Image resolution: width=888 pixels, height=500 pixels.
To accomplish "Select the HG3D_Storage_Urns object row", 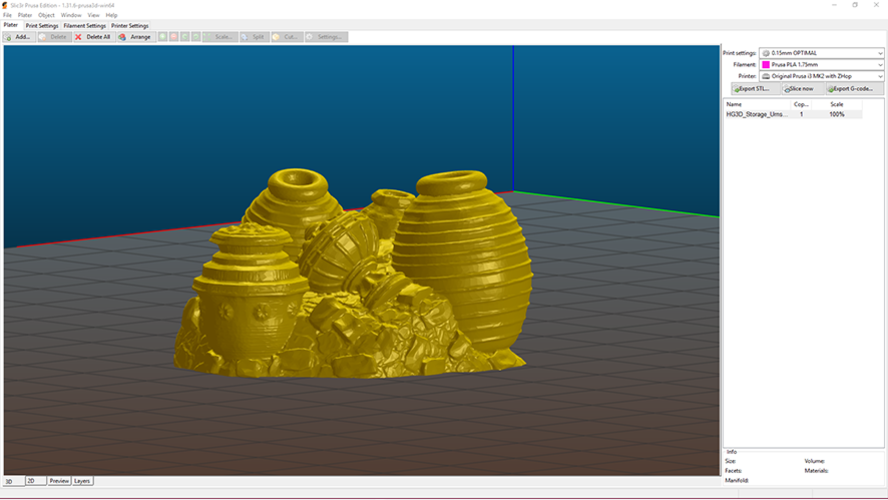I will coord(793,114).
